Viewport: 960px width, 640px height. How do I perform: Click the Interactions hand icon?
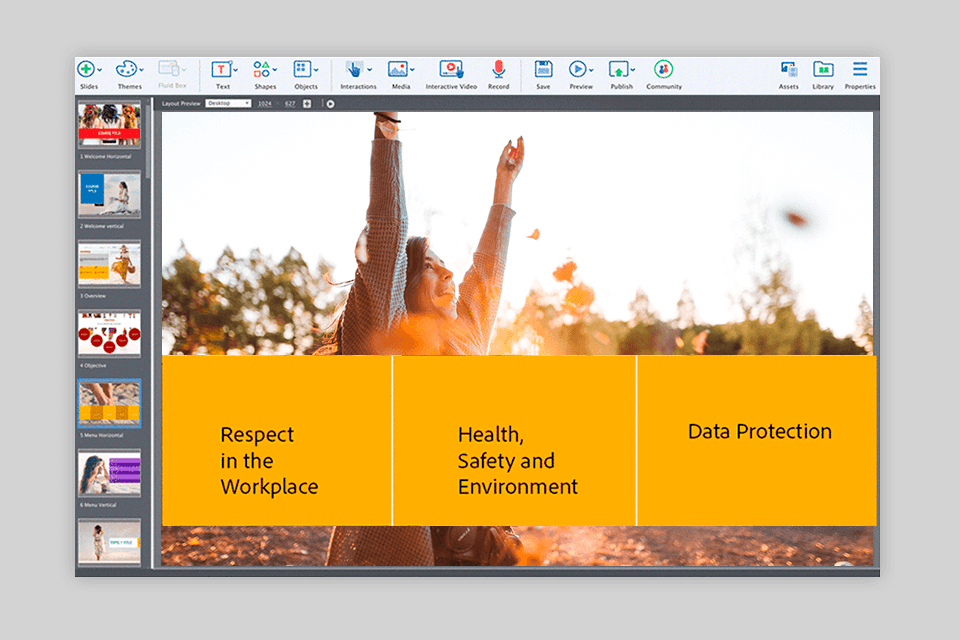point(354,69)
